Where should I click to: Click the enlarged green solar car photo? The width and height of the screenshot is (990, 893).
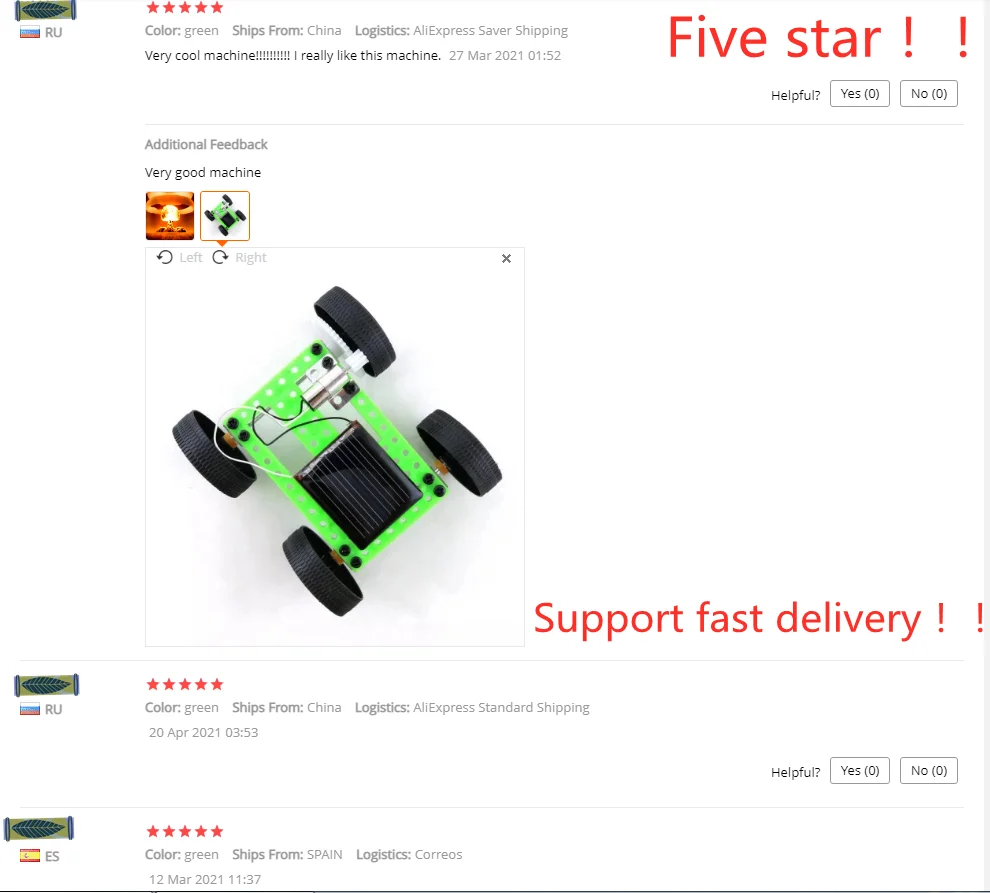[x=335, y=453]
